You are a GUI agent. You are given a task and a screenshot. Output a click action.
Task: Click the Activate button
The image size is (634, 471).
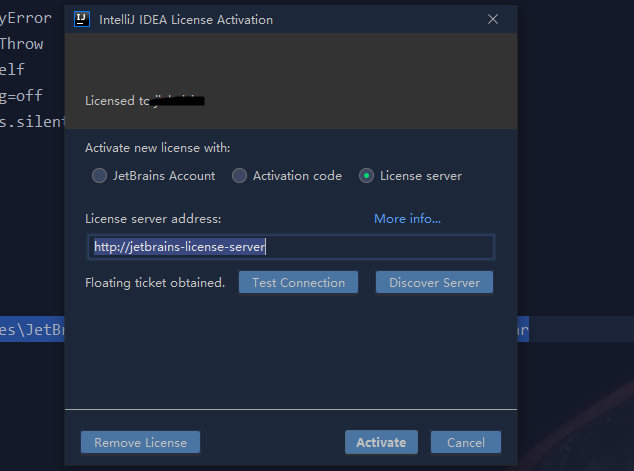(381, 442)
